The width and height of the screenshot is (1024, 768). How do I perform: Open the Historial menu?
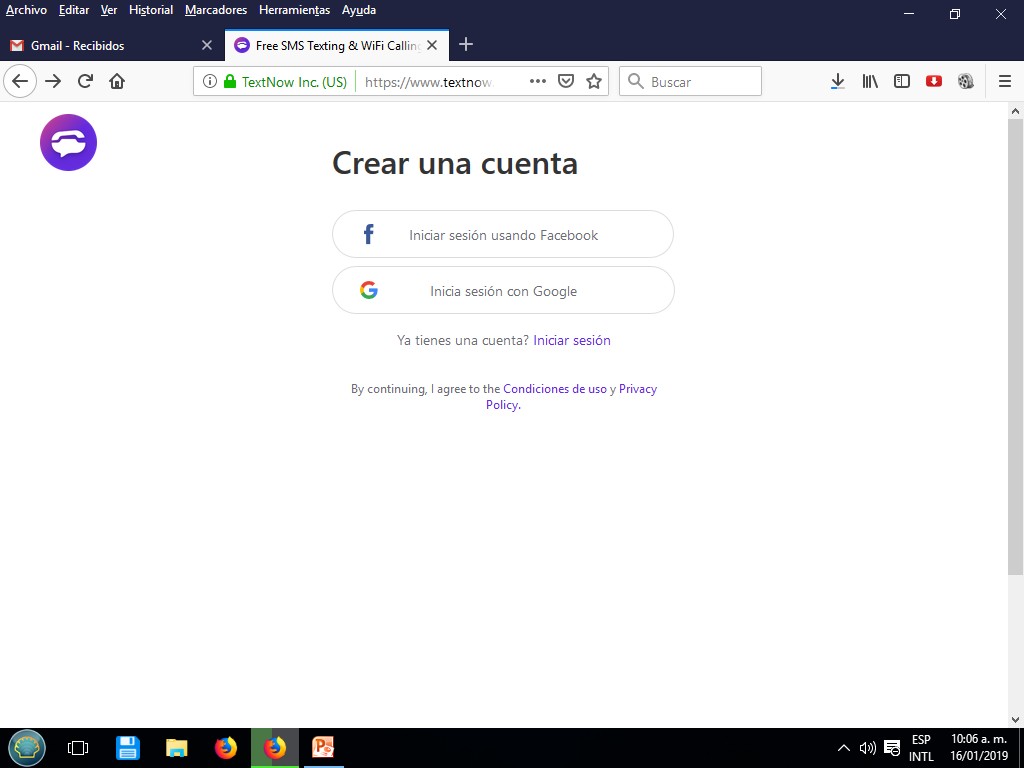coord(151,10)
